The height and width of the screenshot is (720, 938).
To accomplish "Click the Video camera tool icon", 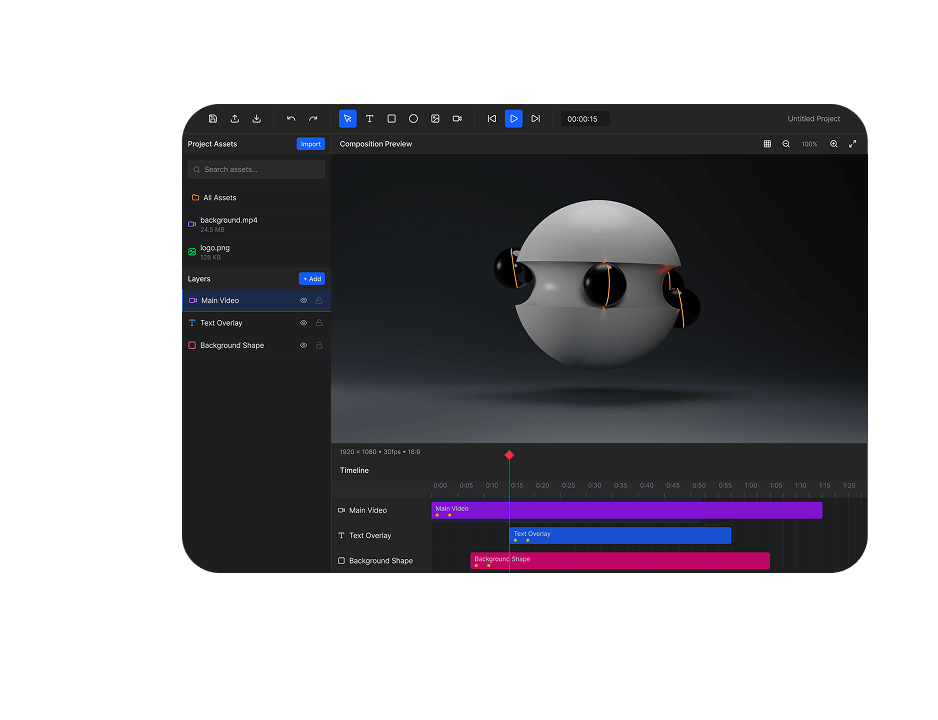I will [x=457, y=119].
